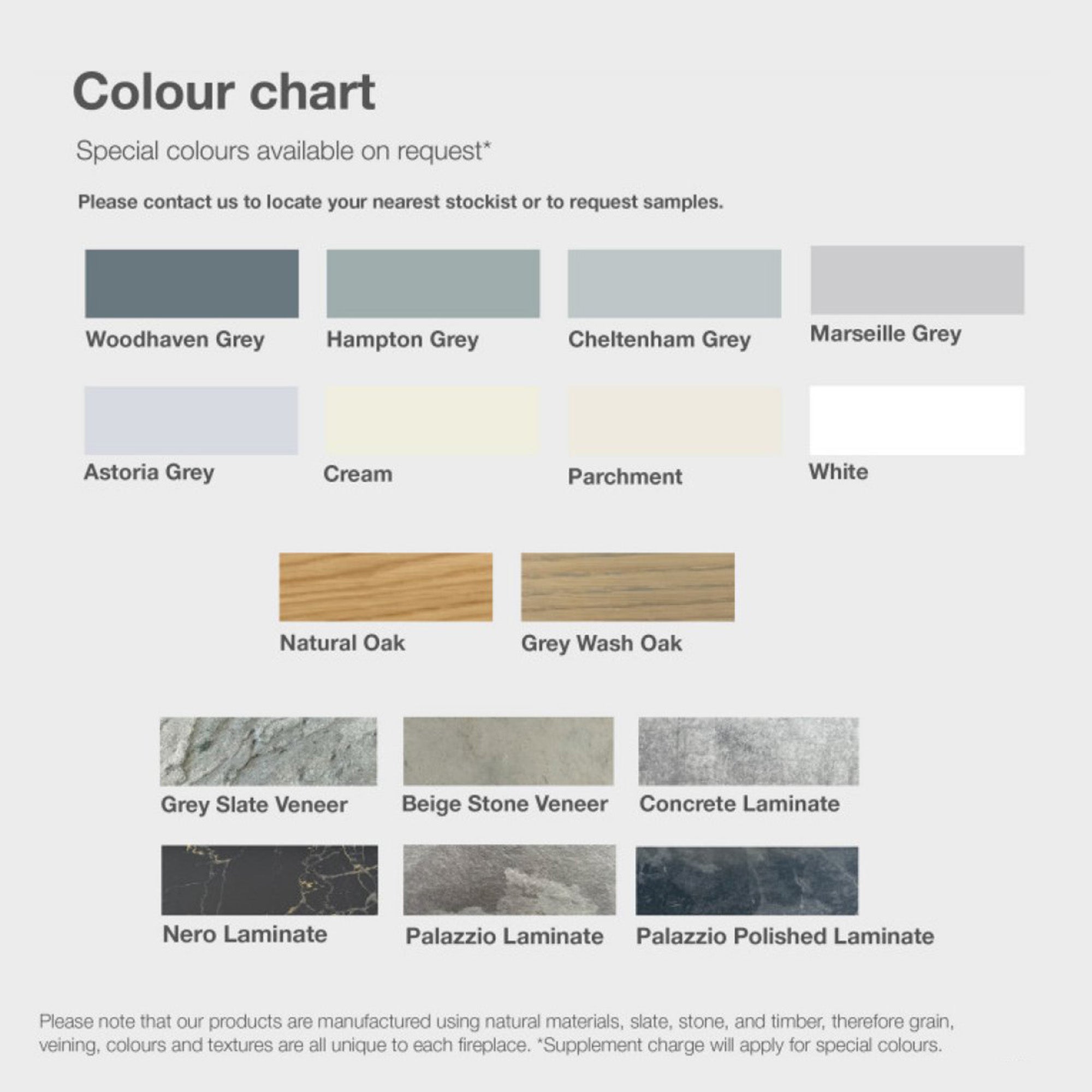Click the Palazzio Polished Laminate label
The height and width of the screenshot is (1092, 1092).
point(785,936)
